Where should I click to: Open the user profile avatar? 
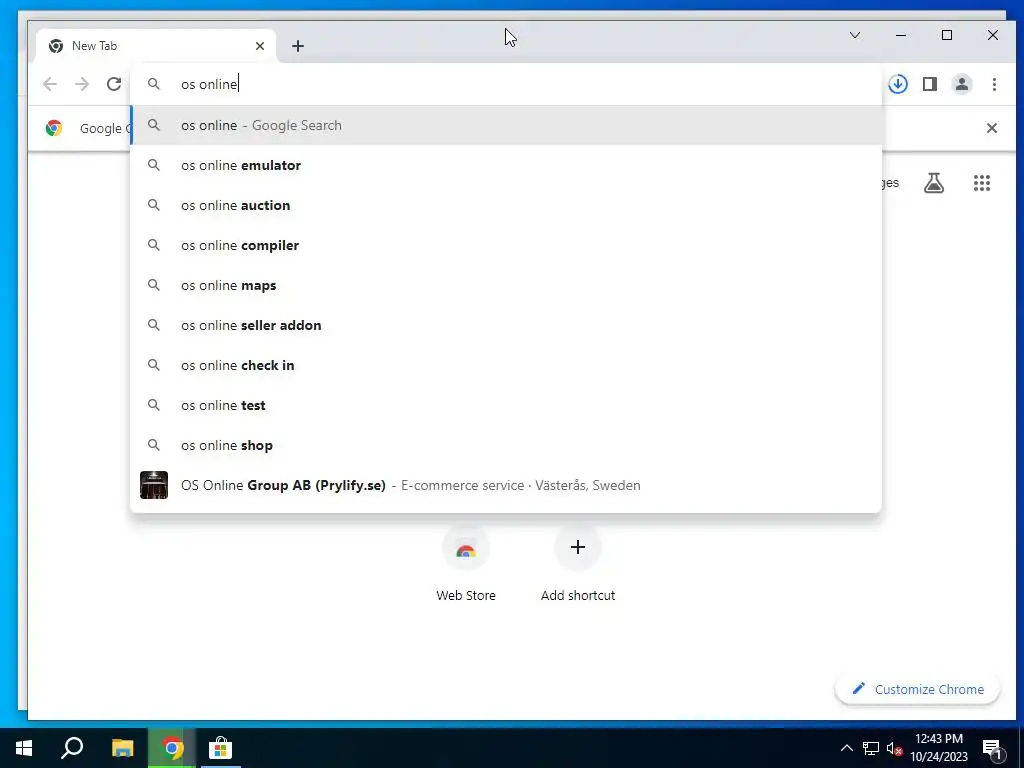pos(962,84)
